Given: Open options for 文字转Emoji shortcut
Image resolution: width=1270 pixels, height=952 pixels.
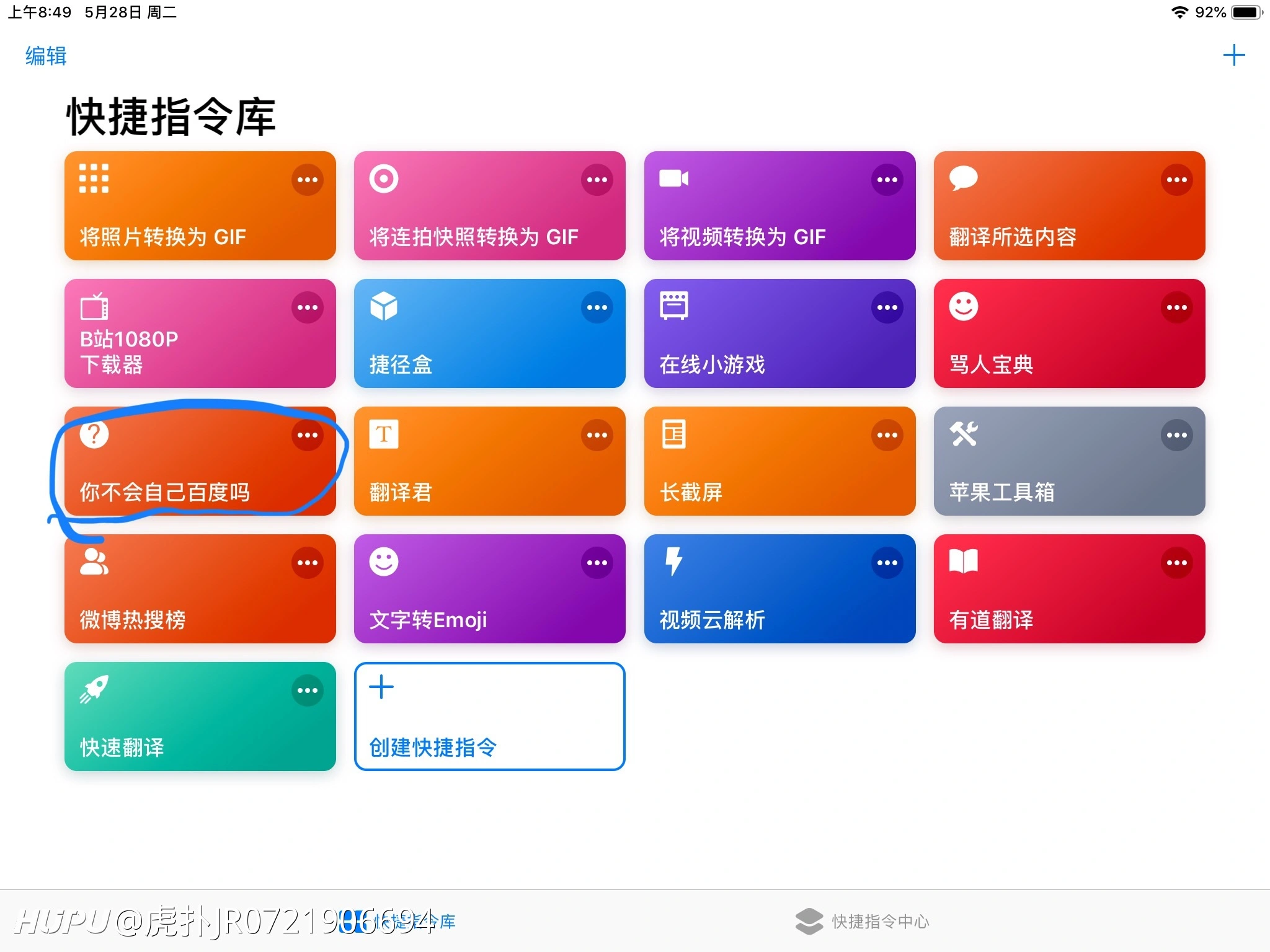Looking at the screenshot, I should point(597,563).
